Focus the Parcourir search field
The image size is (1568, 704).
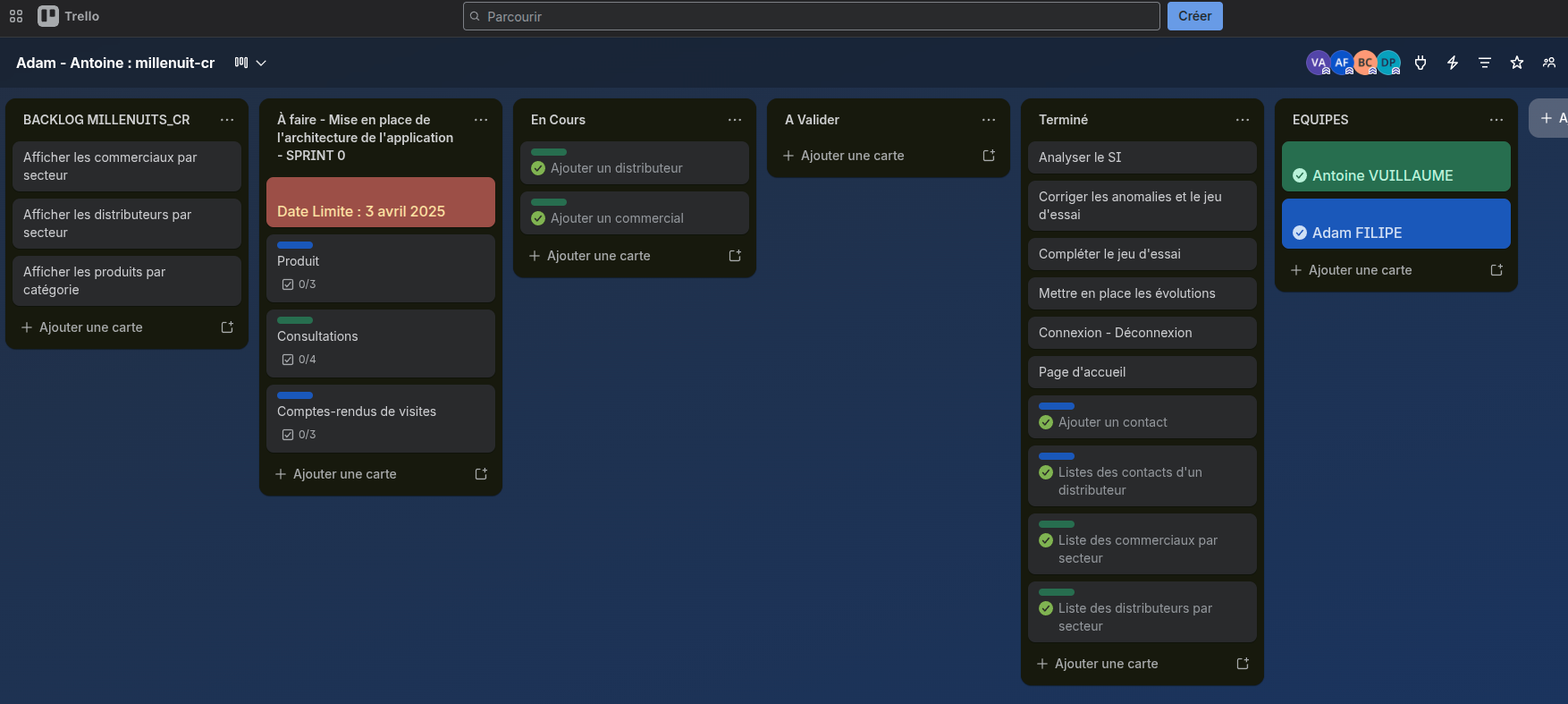click(811, 16)
